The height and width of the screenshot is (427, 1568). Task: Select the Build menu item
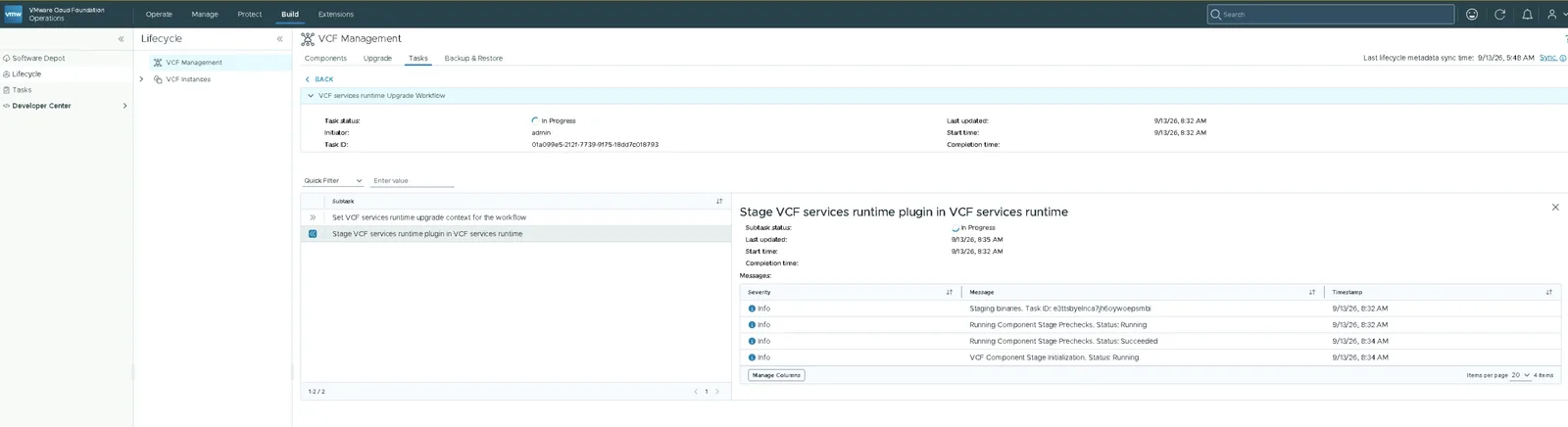point(290,15)
